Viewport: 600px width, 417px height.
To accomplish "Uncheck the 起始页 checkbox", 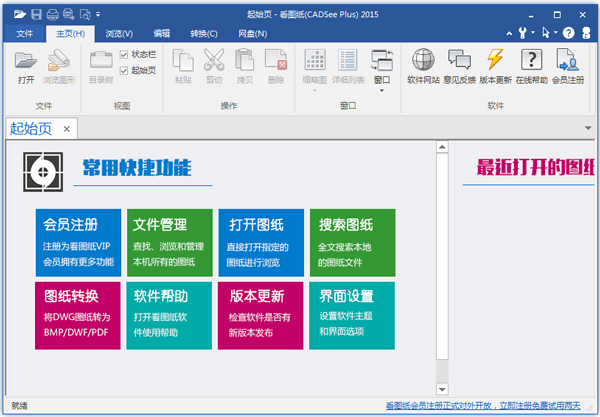I will (124, 70).
